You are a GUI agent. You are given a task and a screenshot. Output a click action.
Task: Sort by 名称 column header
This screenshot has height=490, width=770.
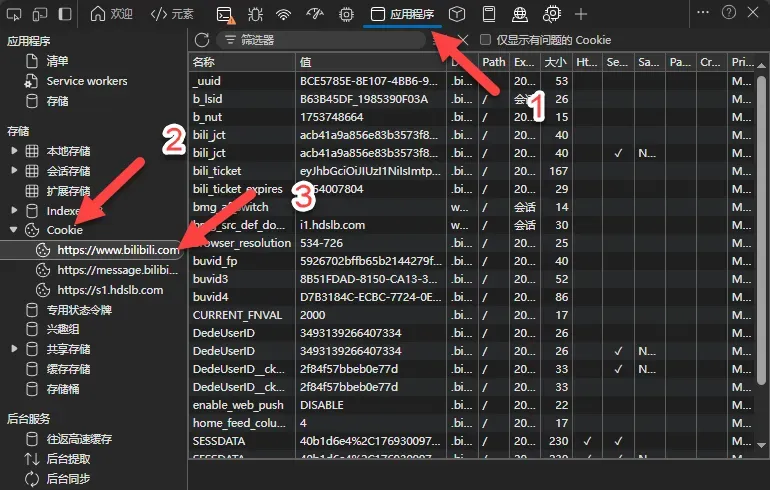pos(242,62)
